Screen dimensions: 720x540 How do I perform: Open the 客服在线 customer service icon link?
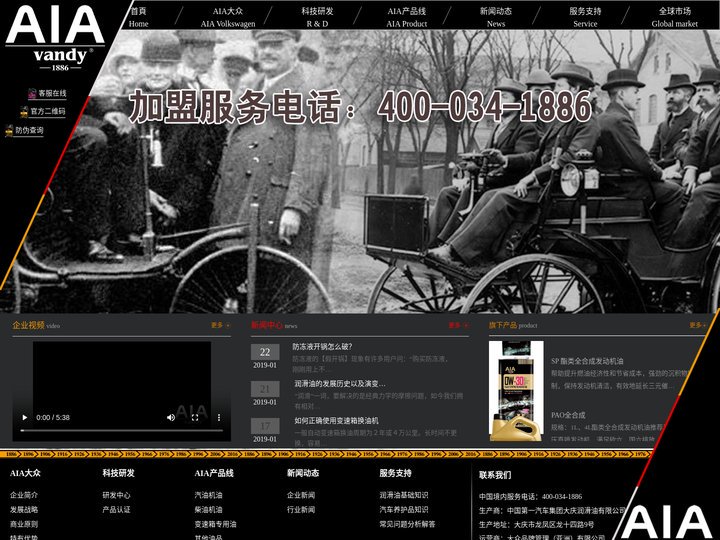(x=47, y=93)
